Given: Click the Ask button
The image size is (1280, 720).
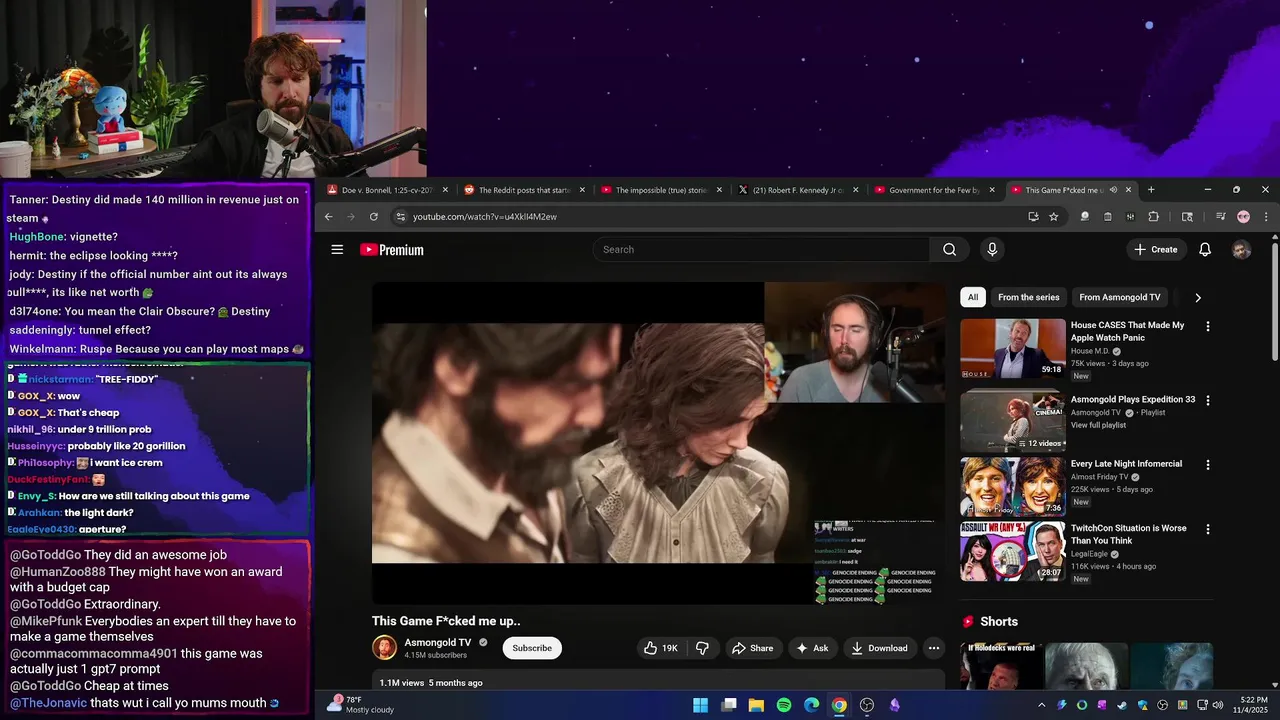Looking at the screenshot, I should pyautogui.click(x=812, y=648).
